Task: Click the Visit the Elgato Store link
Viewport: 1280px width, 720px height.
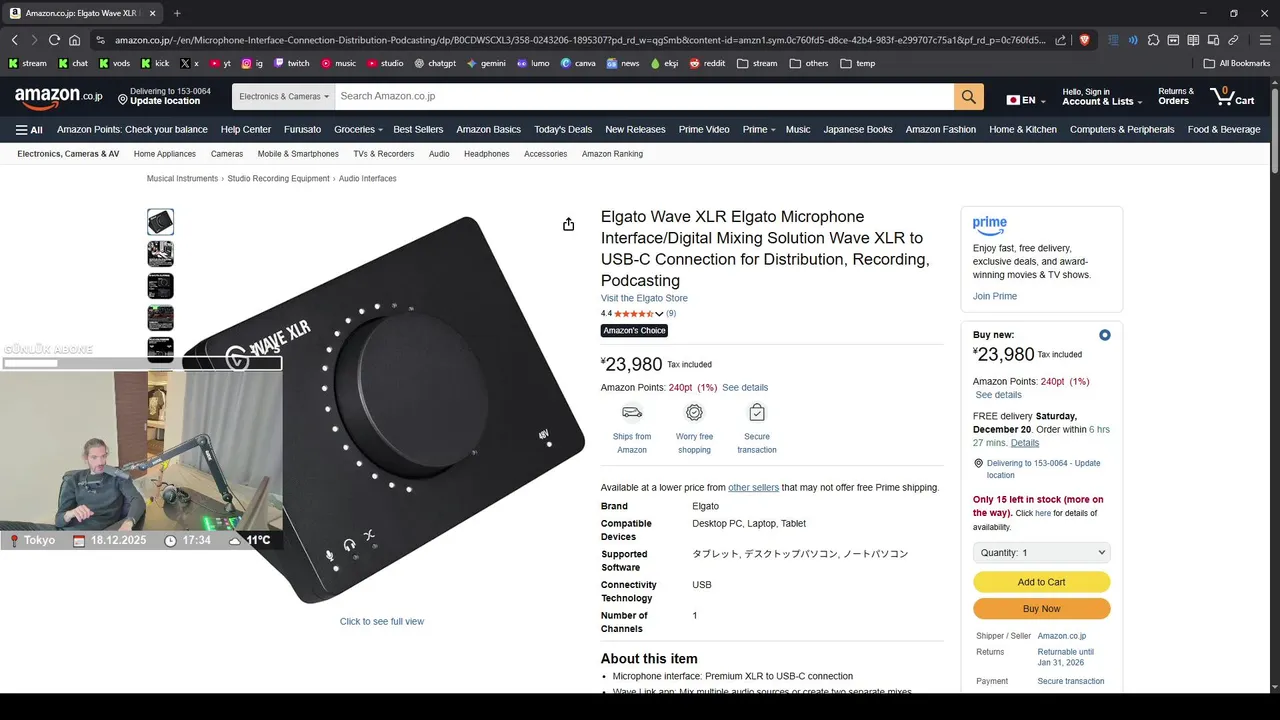Action: (x=644, y=298)
